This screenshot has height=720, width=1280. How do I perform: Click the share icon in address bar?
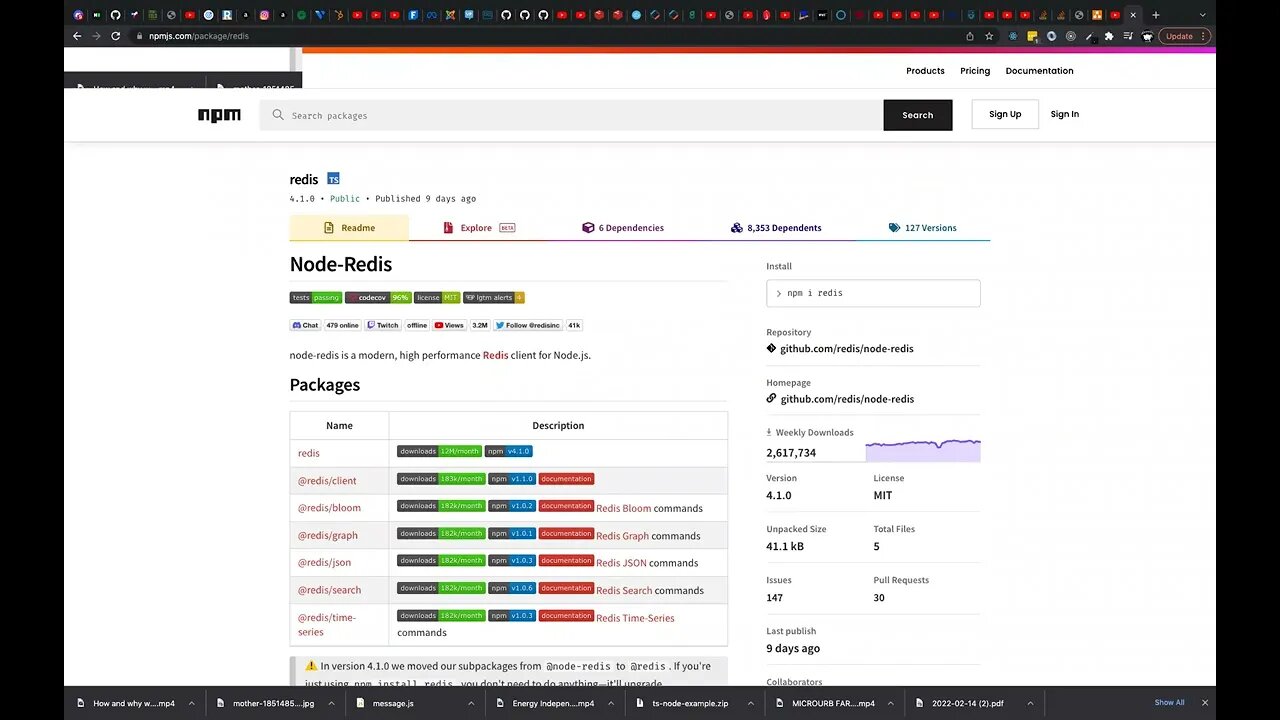pyautogui.click(x=970, y=36)
